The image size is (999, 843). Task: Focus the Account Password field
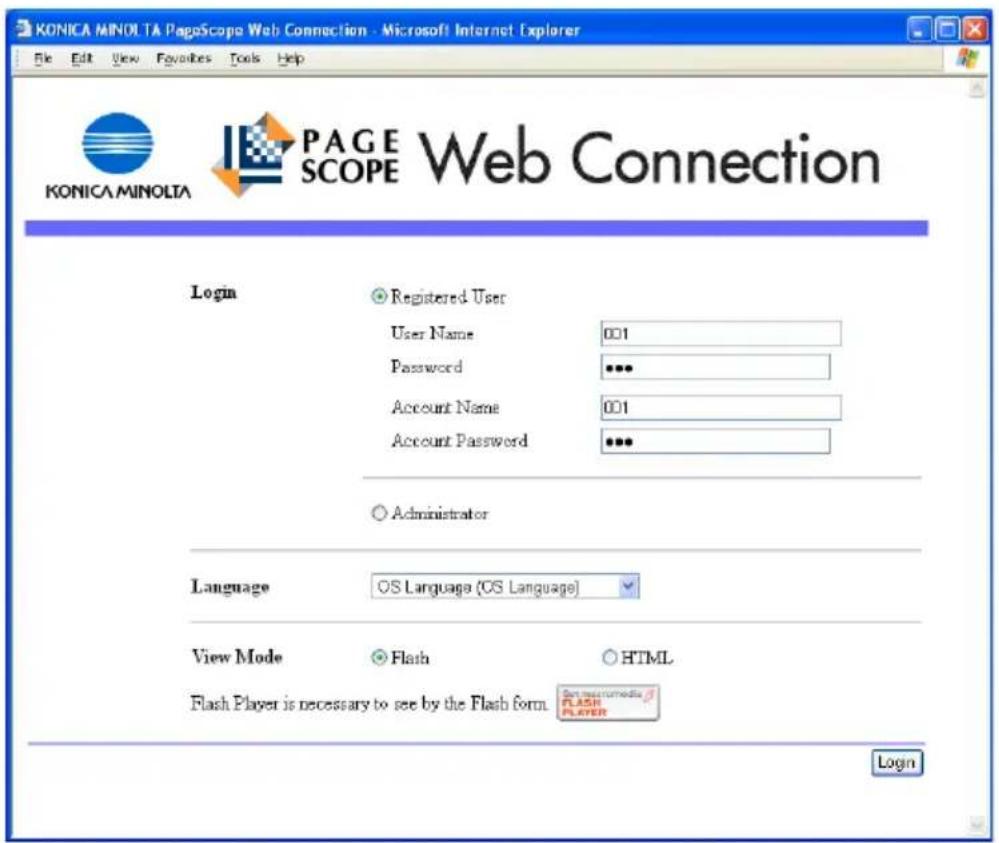[x=715, y=441]
